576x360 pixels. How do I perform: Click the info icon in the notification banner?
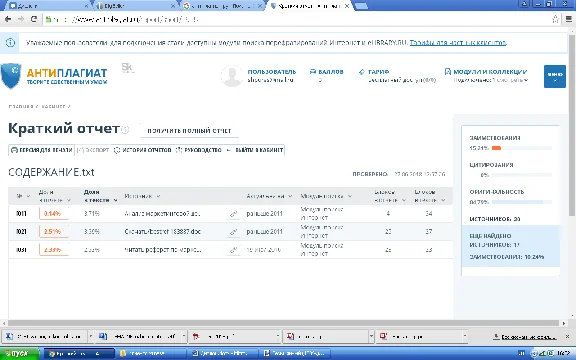coord(10,43)
